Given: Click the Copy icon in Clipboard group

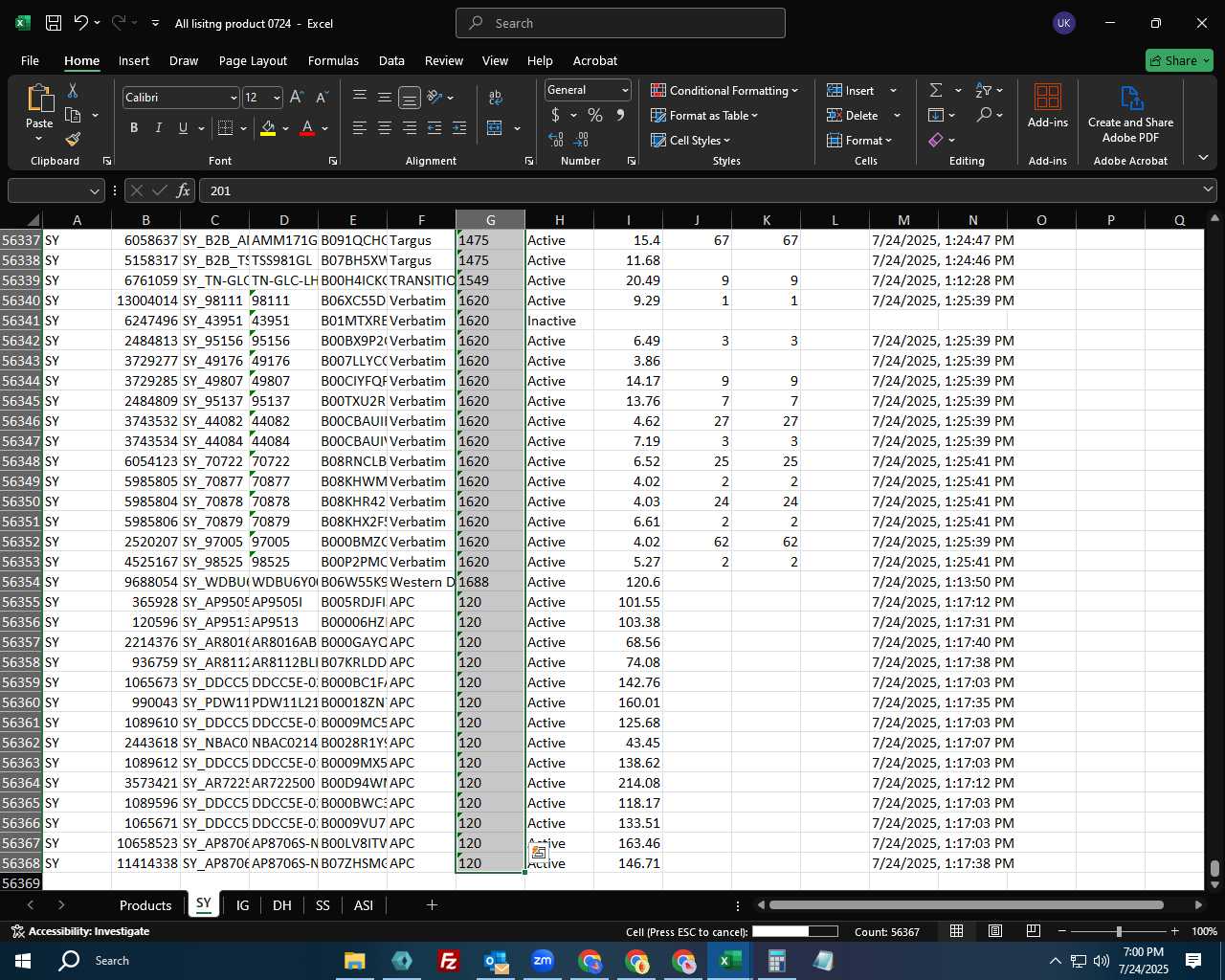Looking at the screenshot, I should [x=73, y=115].
